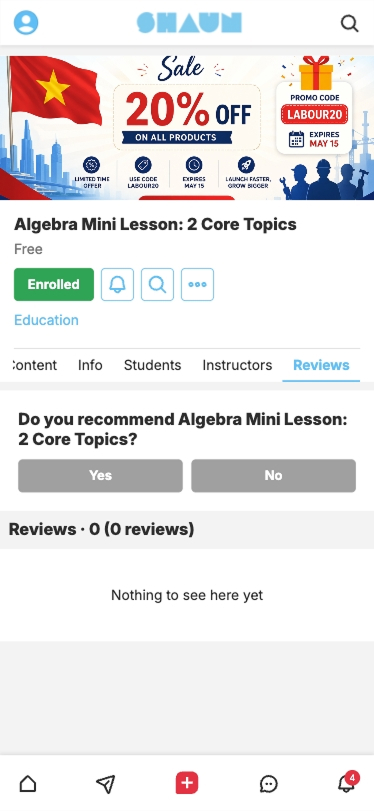Viewport: 374px width, 811px height.
Task: Go to Home in the bottom bar
Action: coord(28,784)
